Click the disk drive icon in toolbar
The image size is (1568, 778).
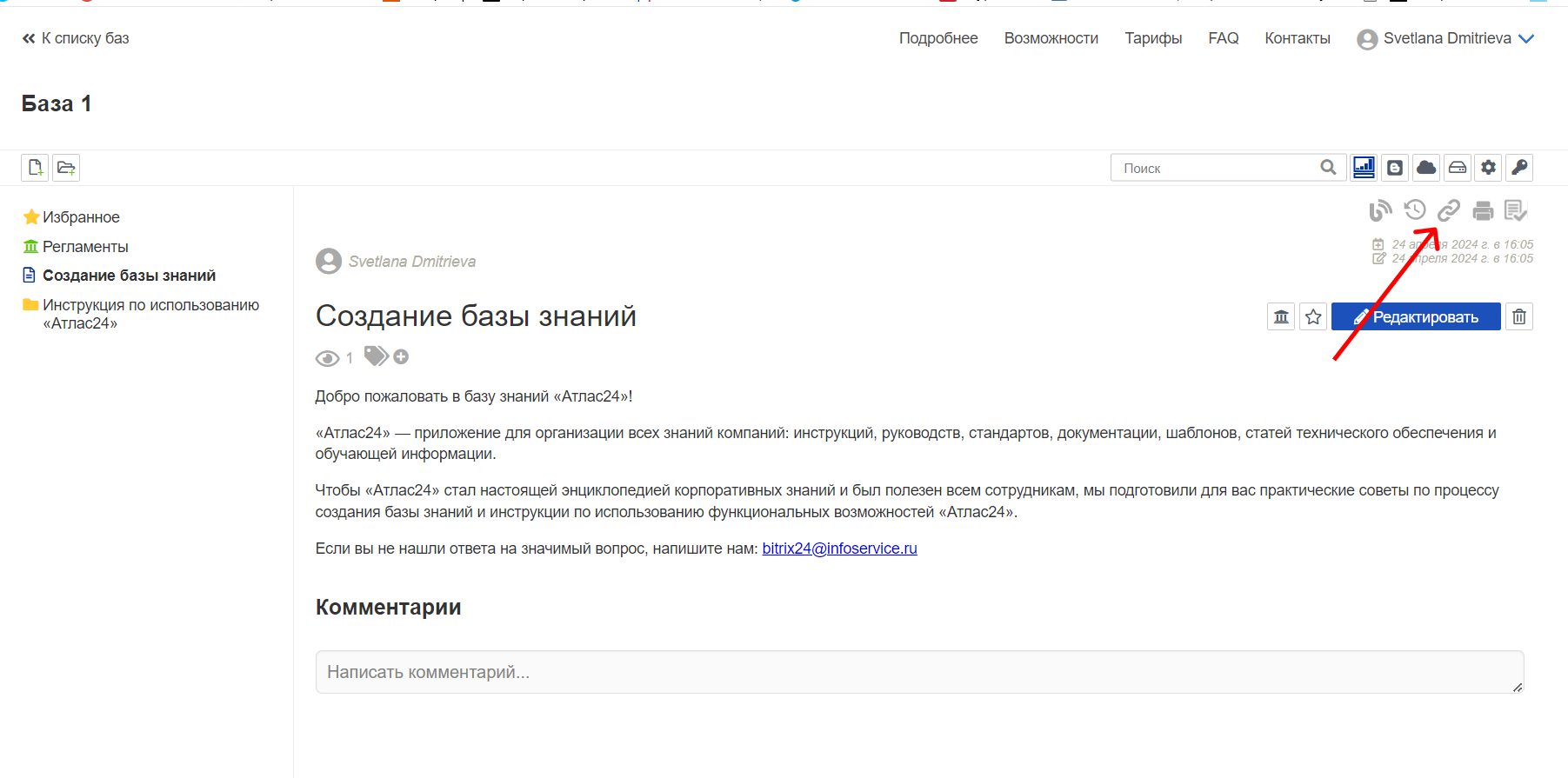pyautogui.click(x=1458, y=168)
